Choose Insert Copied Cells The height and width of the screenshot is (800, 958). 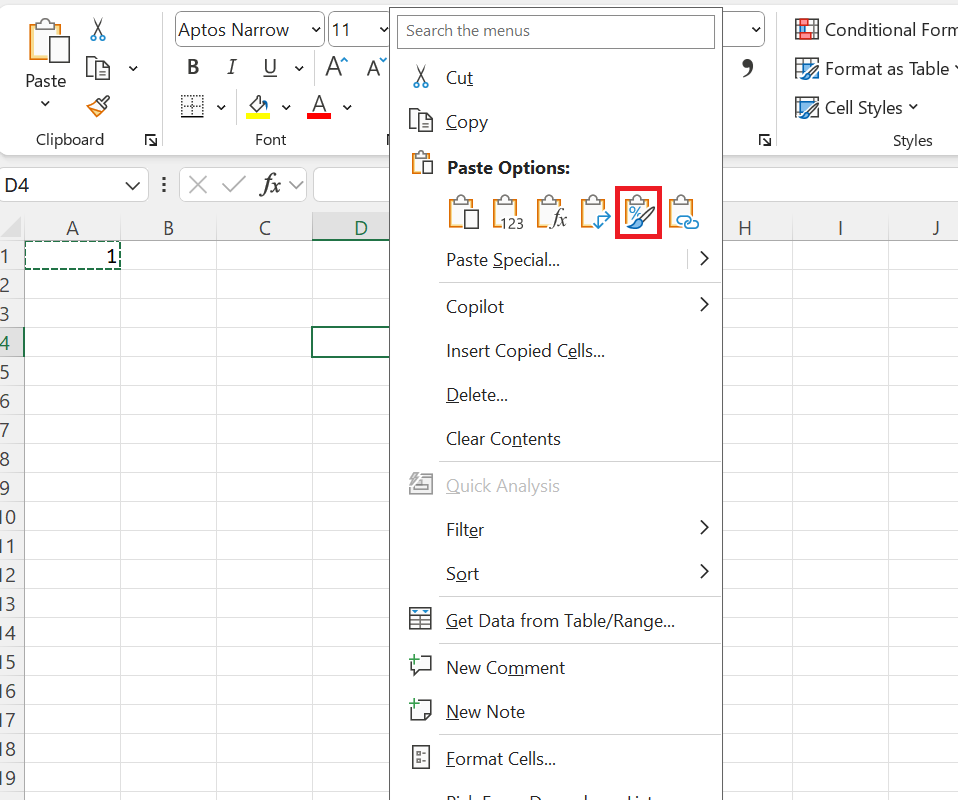coord(555,351)
